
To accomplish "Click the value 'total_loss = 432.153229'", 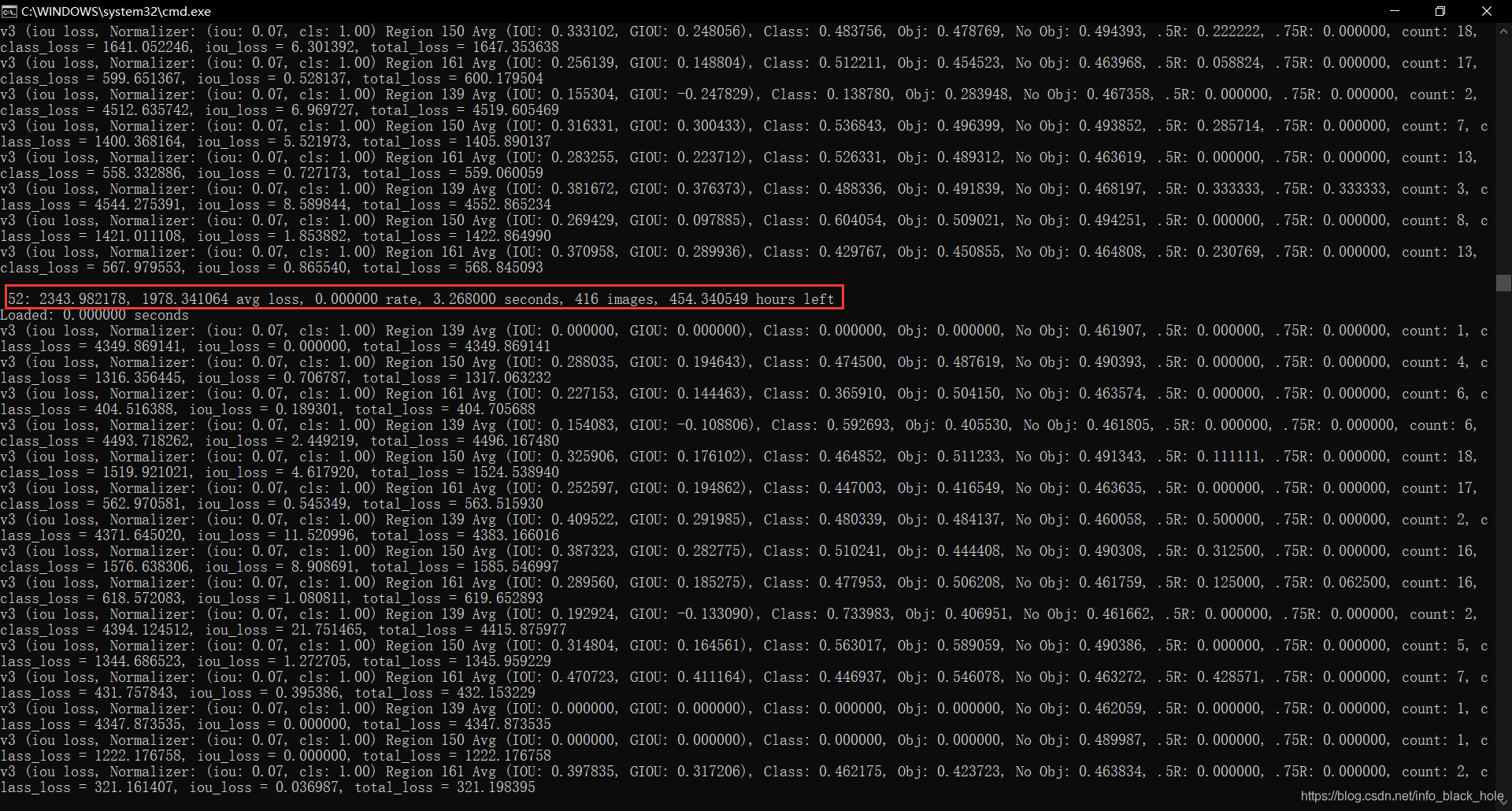I will [445, 693].
